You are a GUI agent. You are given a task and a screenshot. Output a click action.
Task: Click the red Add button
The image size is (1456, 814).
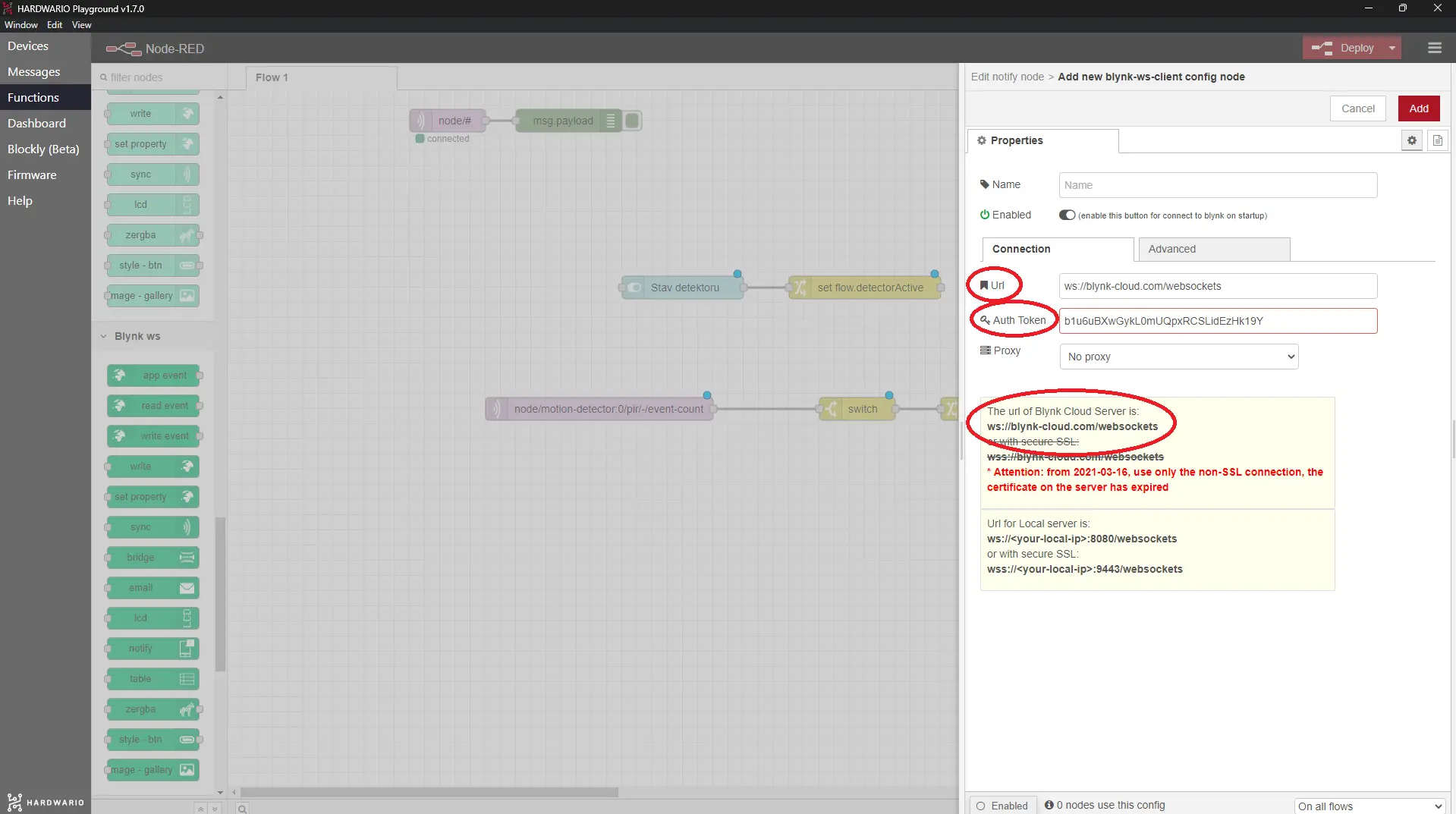click(1418, 108)
